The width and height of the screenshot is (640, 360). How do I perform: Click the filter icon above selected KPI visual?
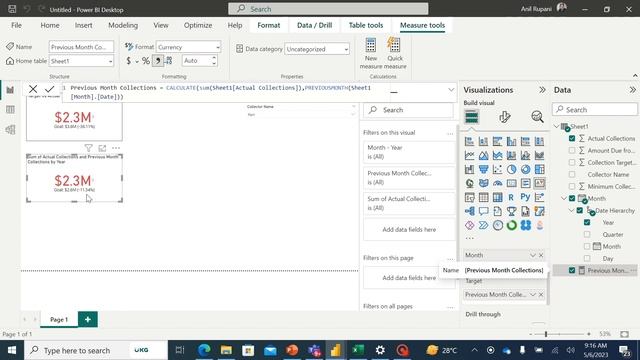coord(88,148)
